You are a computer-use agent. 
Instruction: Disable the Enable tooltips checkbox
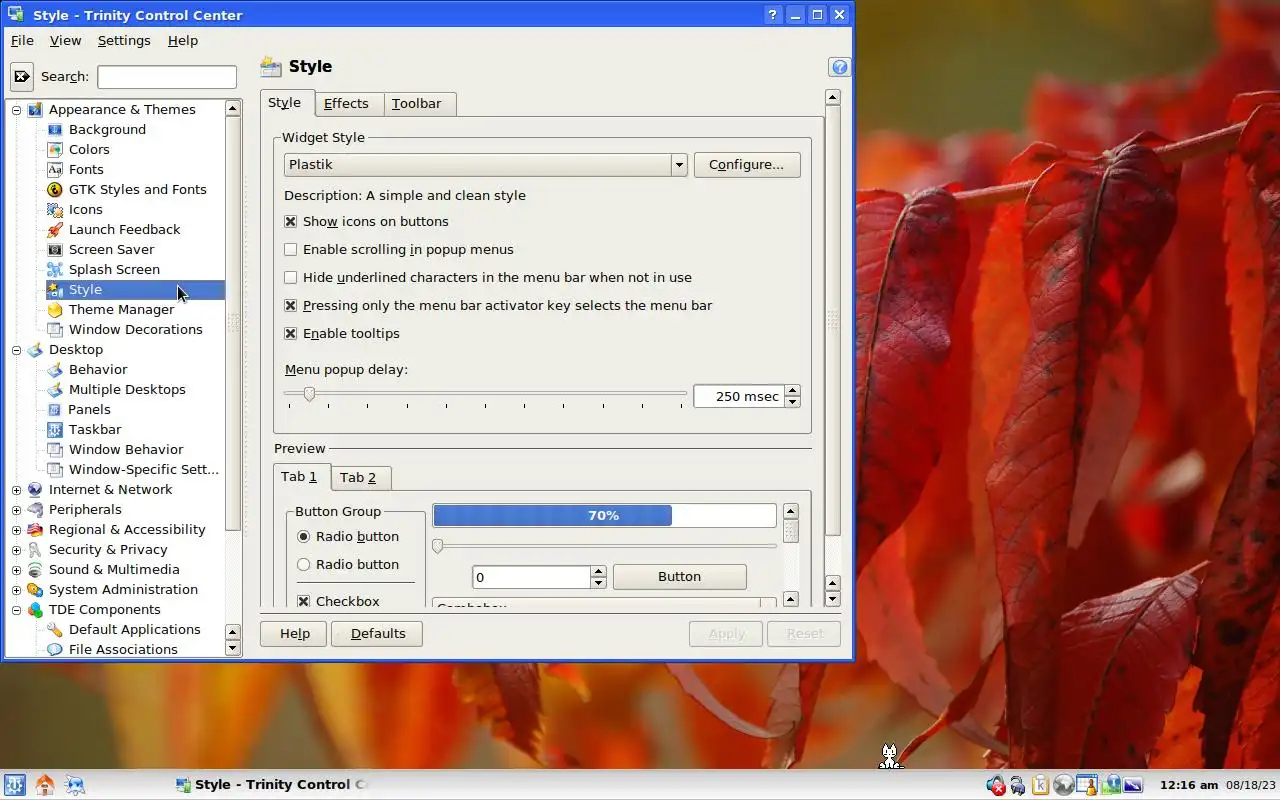pos(290,334)
